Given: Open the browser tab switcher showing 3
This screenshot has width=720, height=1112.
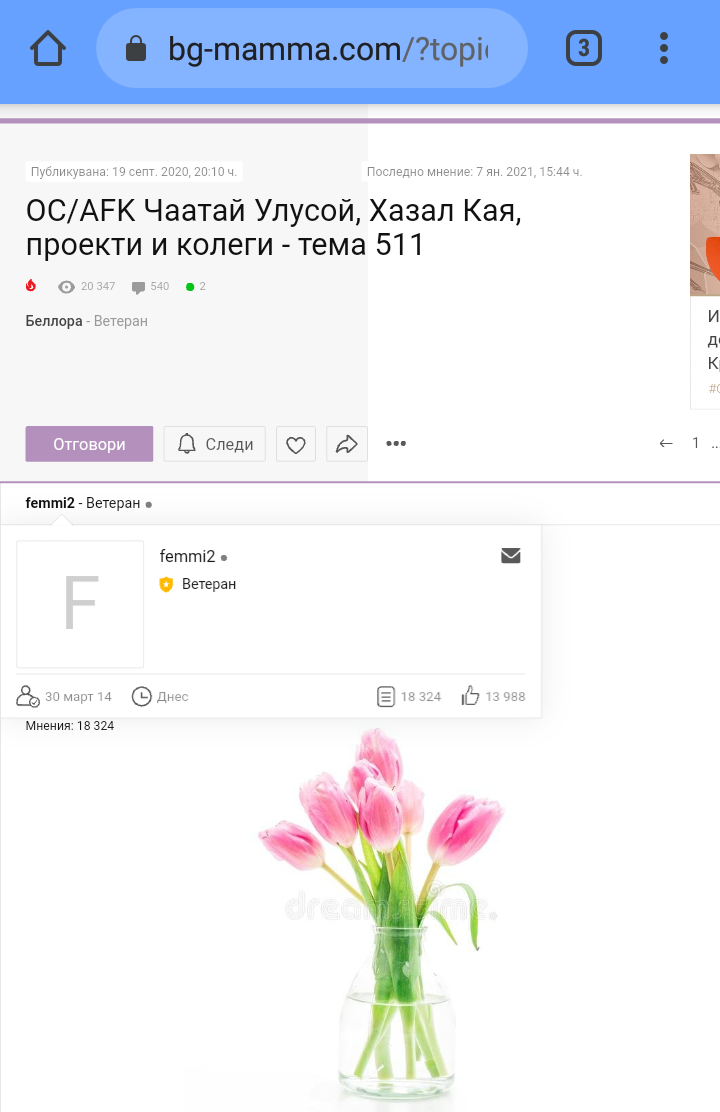Looking at the screenshot, I should pyautogui.click(x=584, y=48).
